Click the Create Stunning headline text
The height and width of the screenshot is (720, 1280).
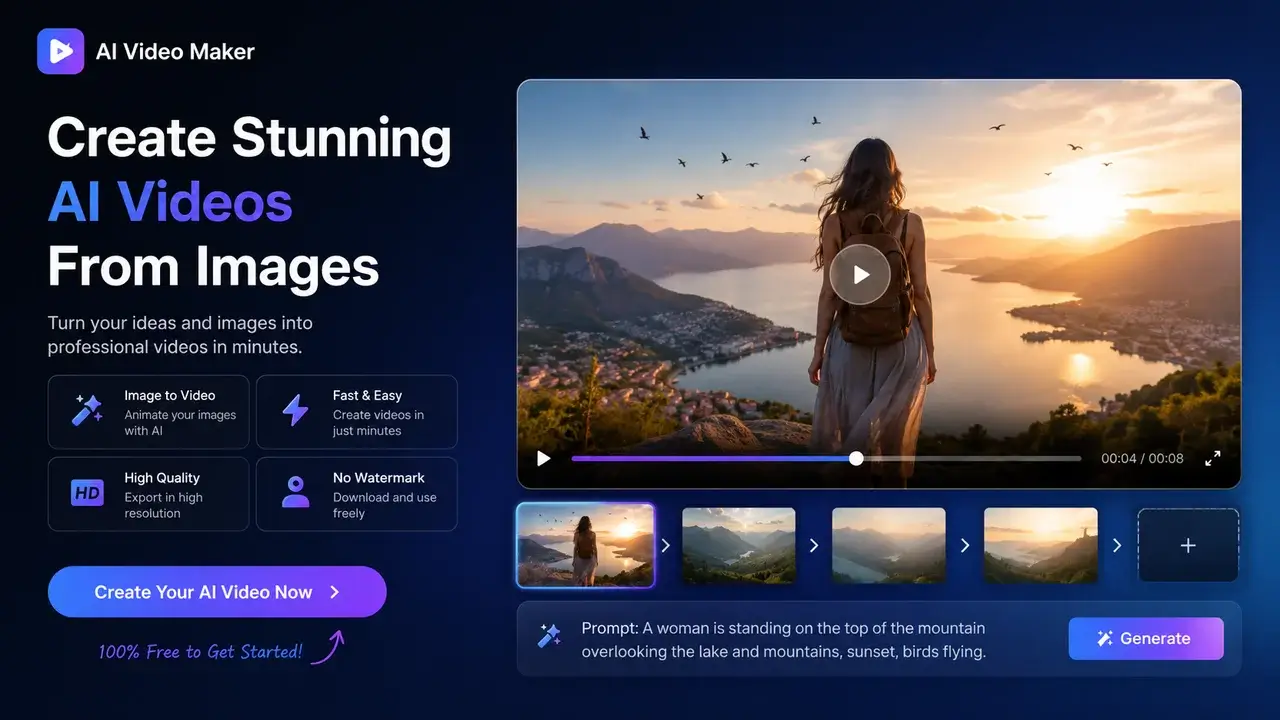pos(250,138)
